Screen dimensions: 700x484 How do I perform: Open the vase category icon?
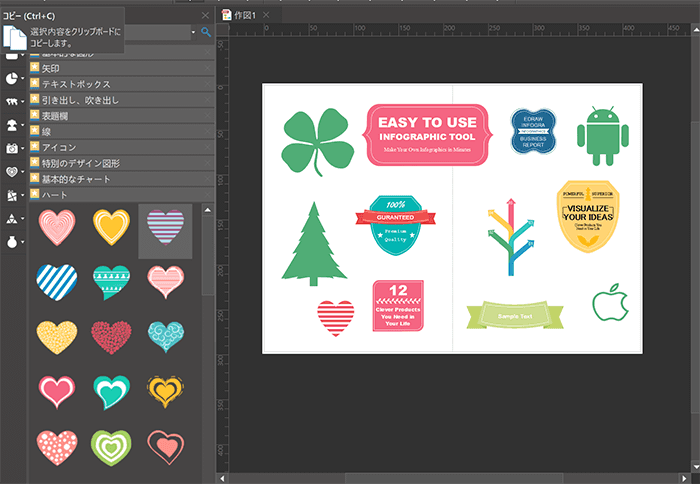(x=12, y=242)
